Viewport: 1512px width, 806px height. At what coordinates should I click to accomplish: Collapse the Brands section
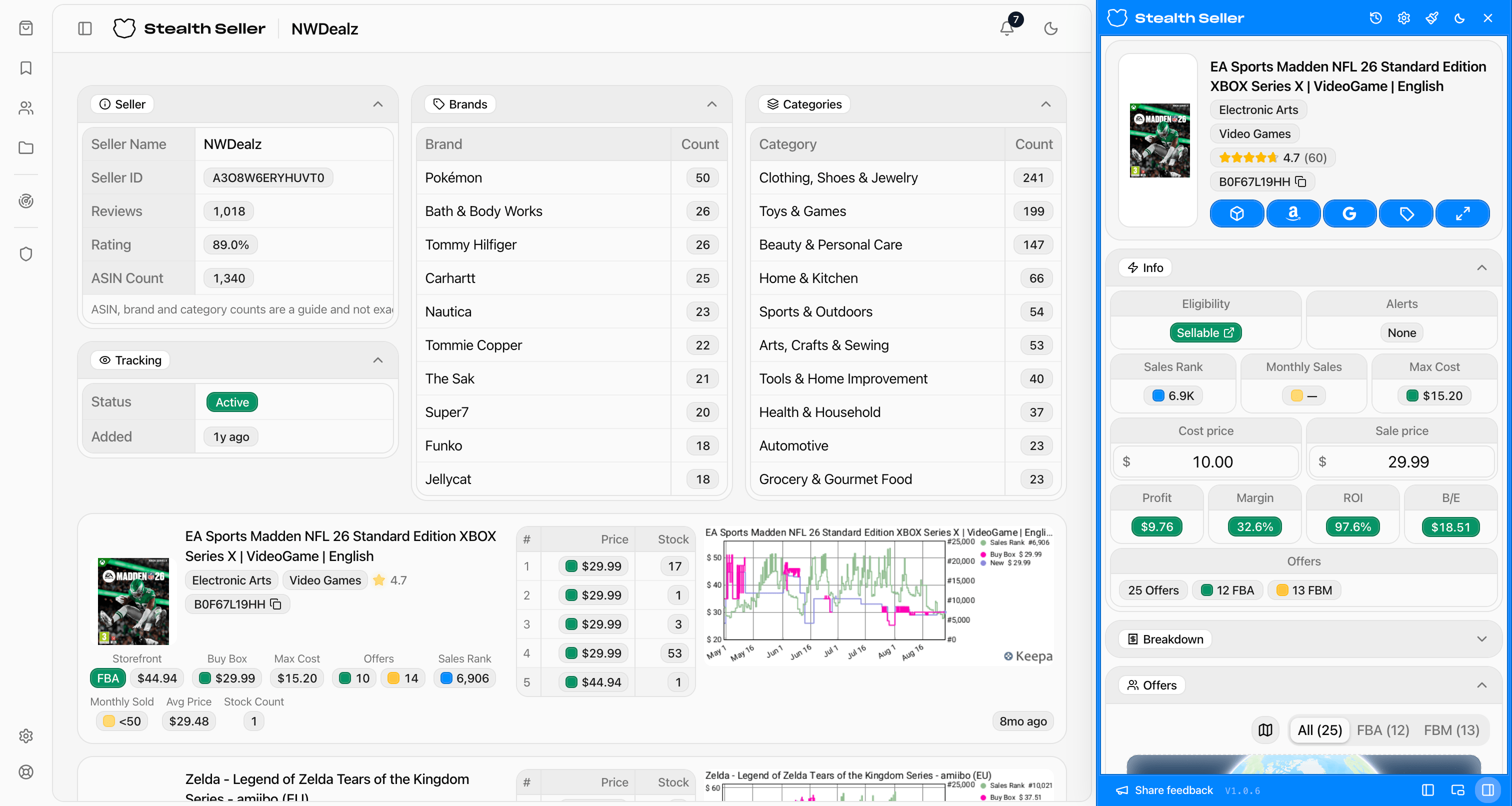[712, 104]
